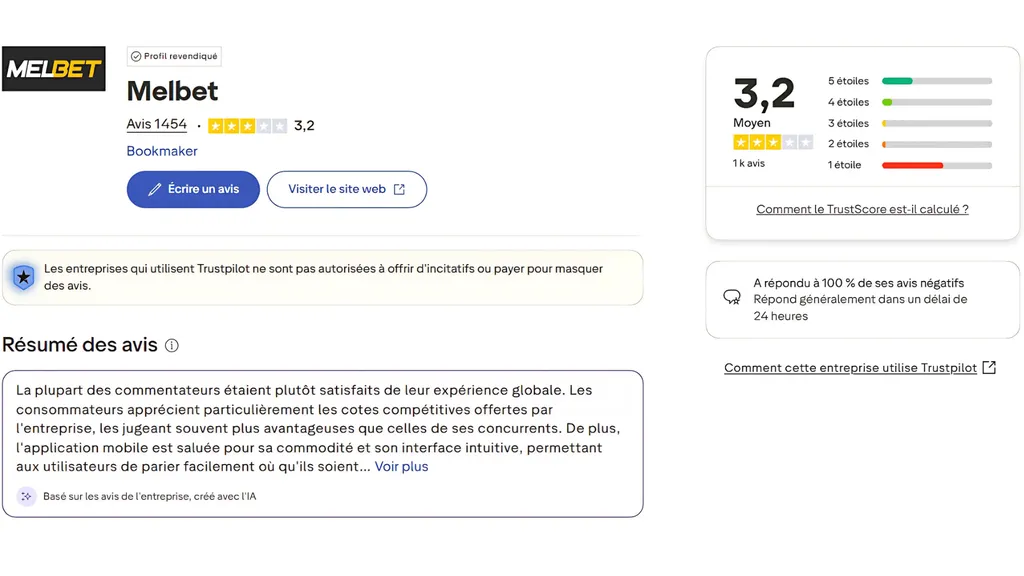Screen dimensions: 1024x576
Task: Open Comment le TrustScore est-il calculé link
Action: [862, 209]
